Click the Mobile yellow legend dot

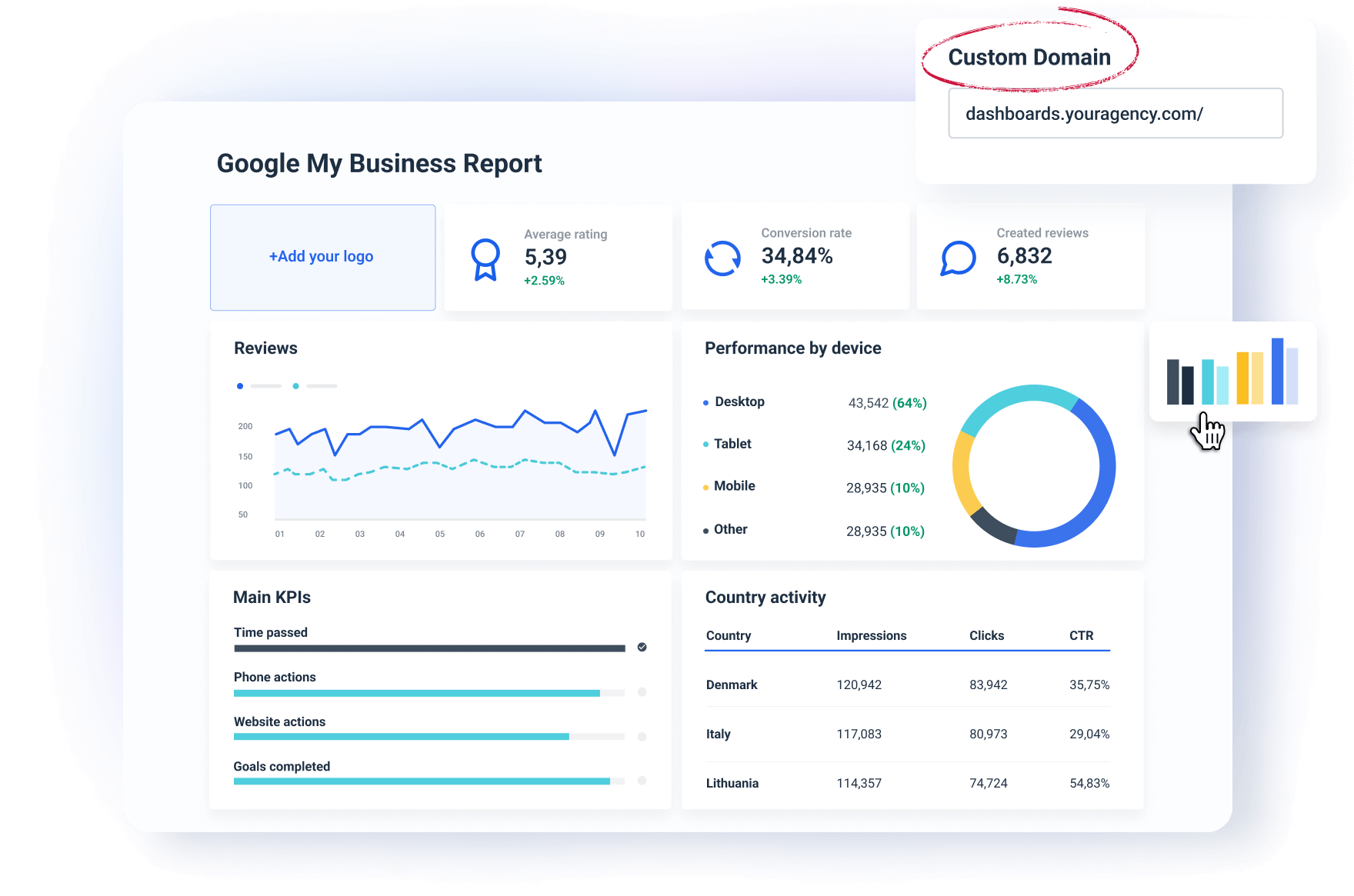[705, 486]
